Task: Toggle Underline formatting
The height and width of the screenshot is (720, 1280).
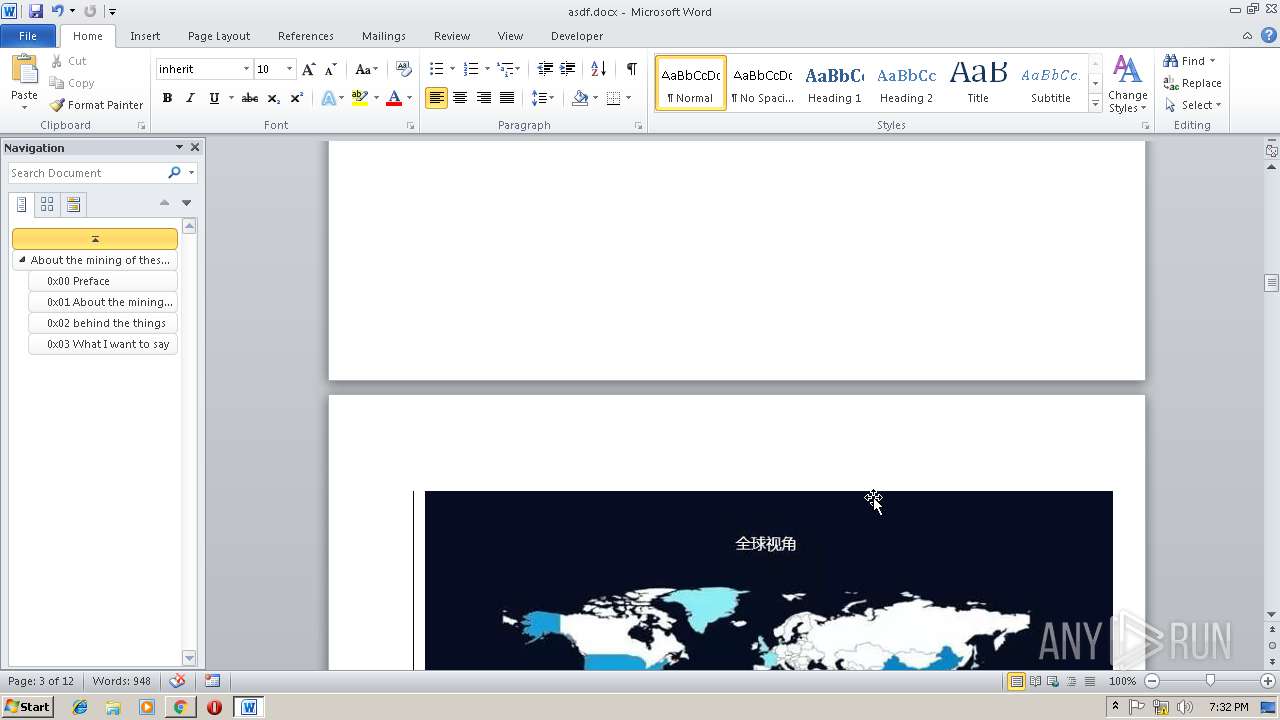Action: (x=213, y=98)
